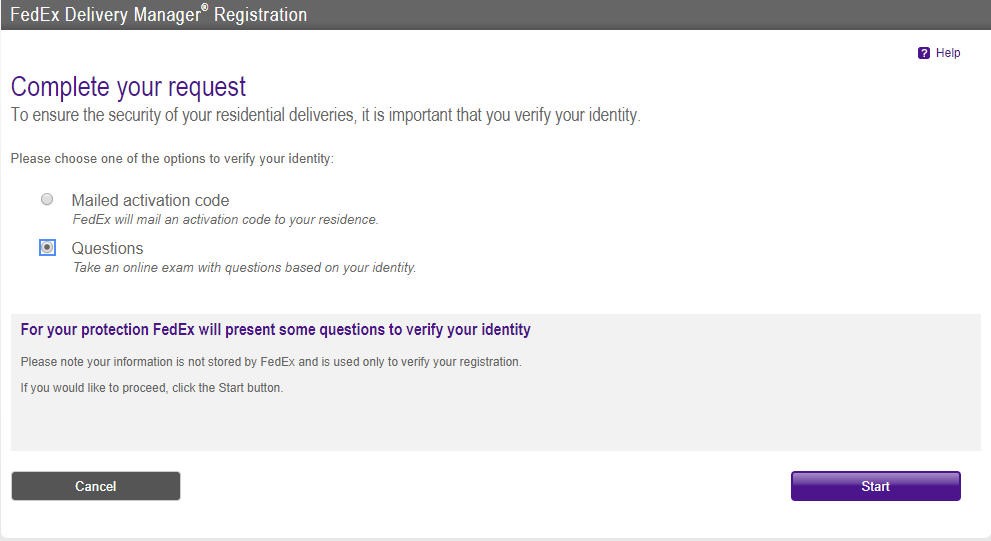Click text 'Take an online exam with questions based on your identity.'

(244, 268)
